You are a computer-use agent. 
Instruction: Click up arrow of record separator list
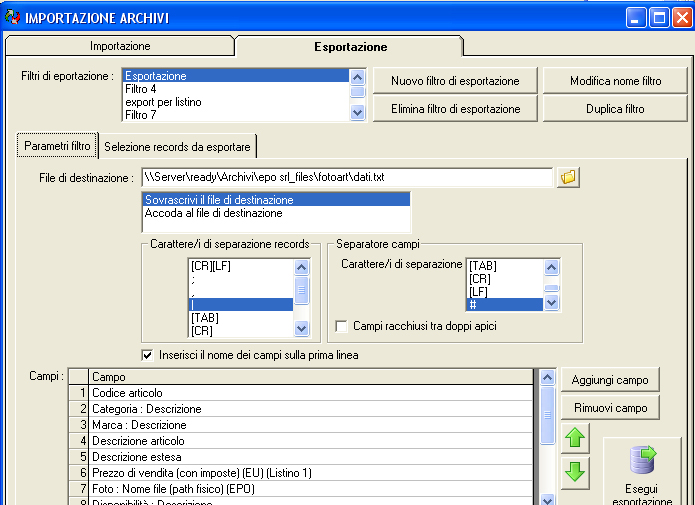click(301, 267)
